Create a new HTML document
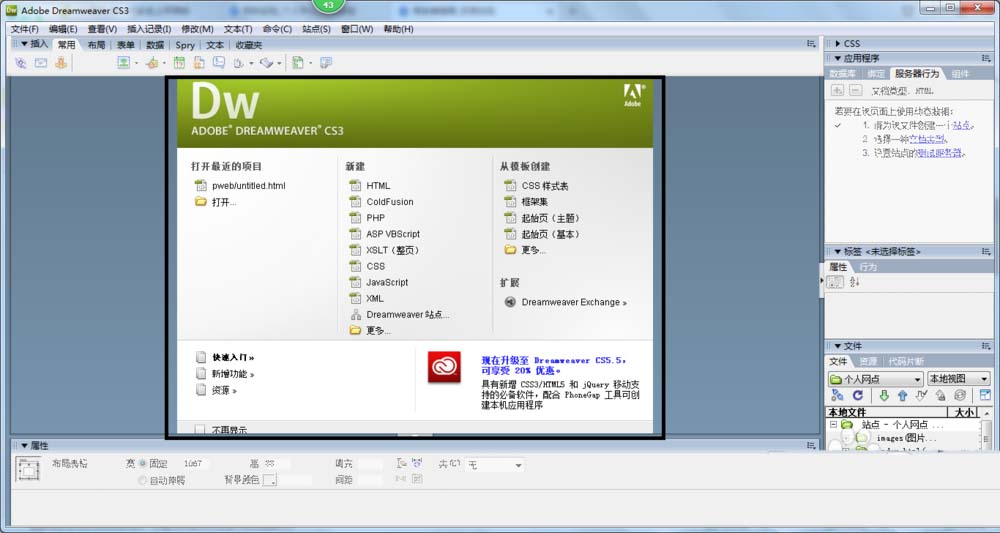 (x=378, y=185)
